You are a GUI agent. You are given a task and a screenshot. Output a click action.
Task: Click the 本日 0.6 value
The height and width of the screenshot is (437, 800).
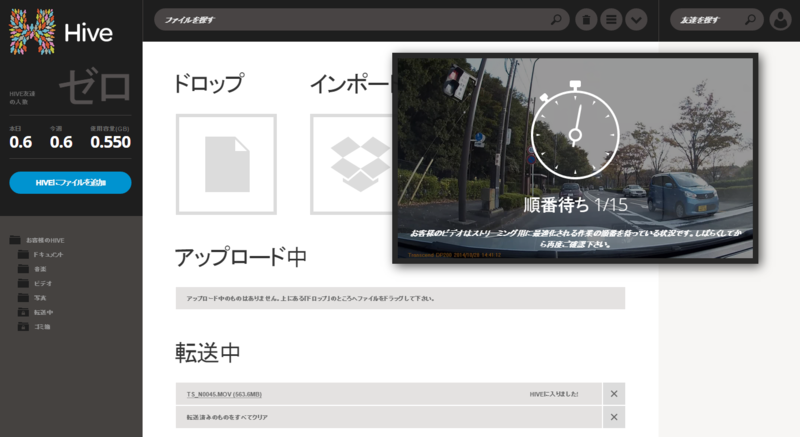[x=20, y=142]
